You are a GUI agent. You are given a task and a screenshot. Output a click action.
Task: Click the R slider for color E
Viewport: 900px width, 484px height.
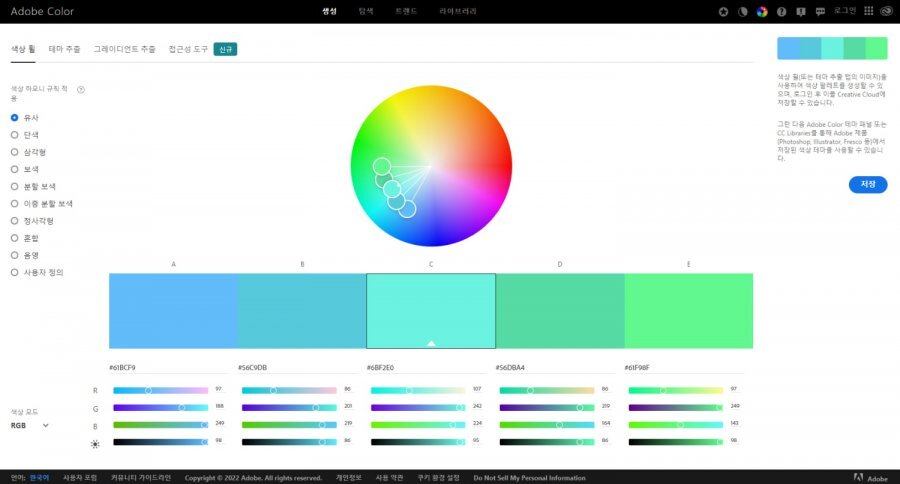pos(676,390)
